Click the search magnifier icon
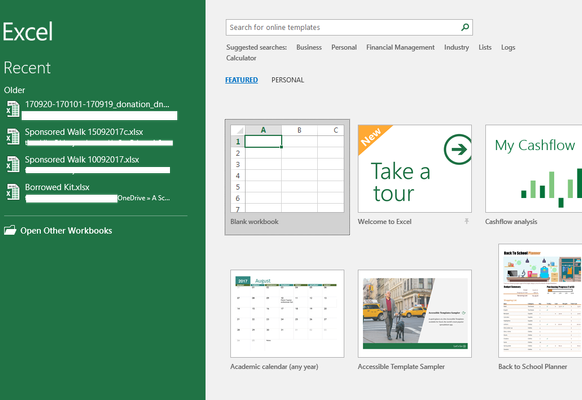Screen dimensions: 582x400 tap(465, 27)
